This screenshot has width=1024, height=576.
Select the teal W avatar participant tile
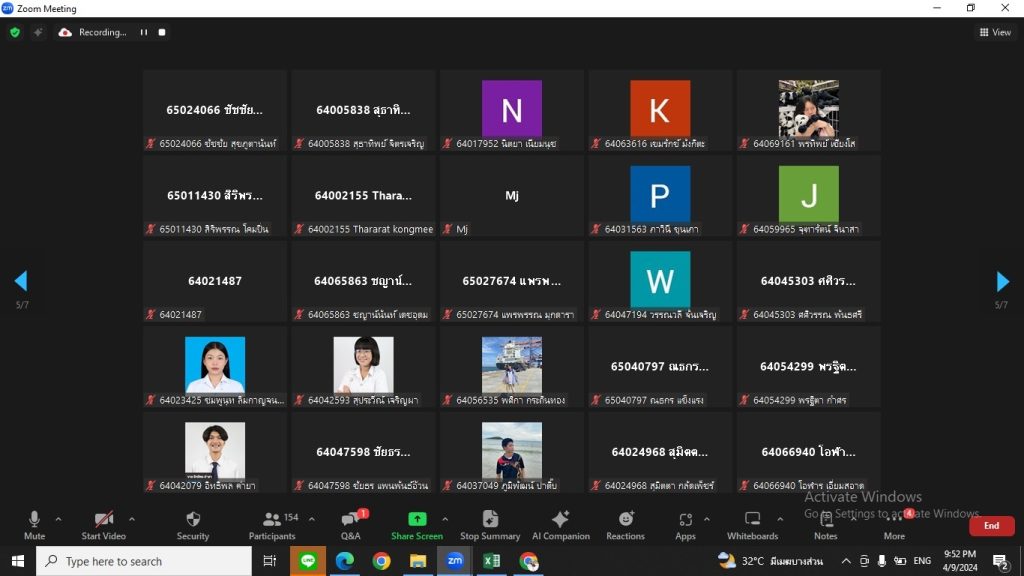coord(660,281)
